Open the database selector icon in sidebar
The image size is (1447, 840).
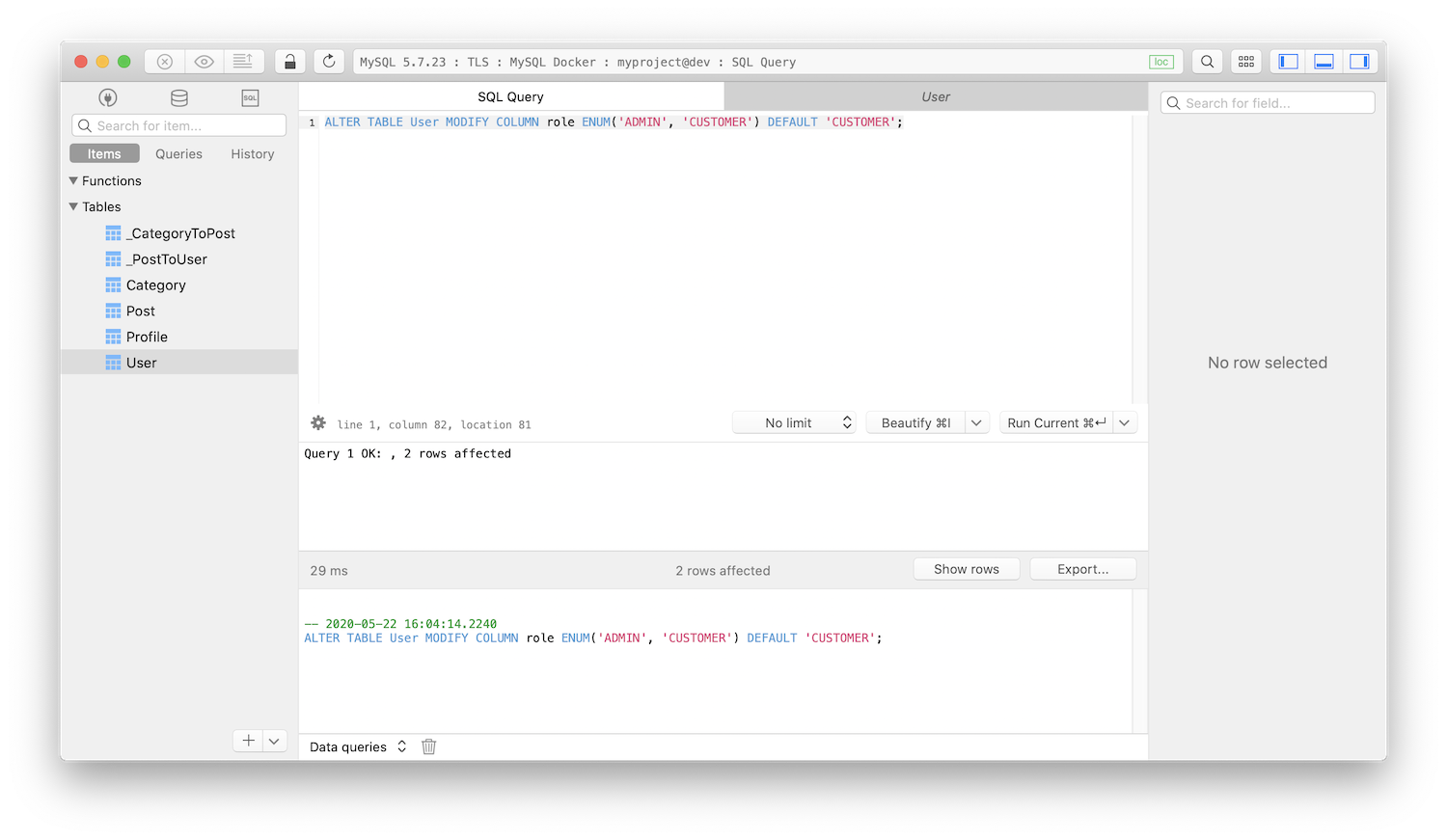[x=178, y=97]
